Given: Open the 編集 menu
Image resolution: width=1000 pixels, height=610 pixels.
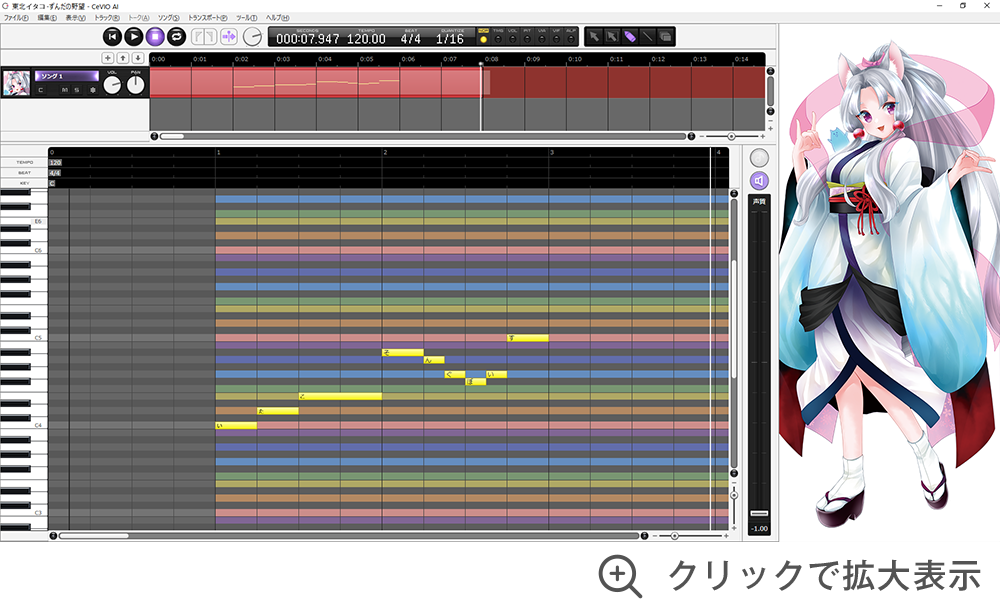Looking at the screenshot, I should pyautogui.click(x=47, y=18).
